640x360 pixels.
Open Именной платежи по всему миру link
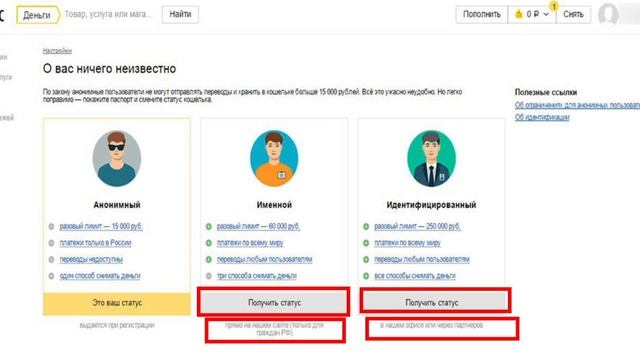[x=250, y=243]
